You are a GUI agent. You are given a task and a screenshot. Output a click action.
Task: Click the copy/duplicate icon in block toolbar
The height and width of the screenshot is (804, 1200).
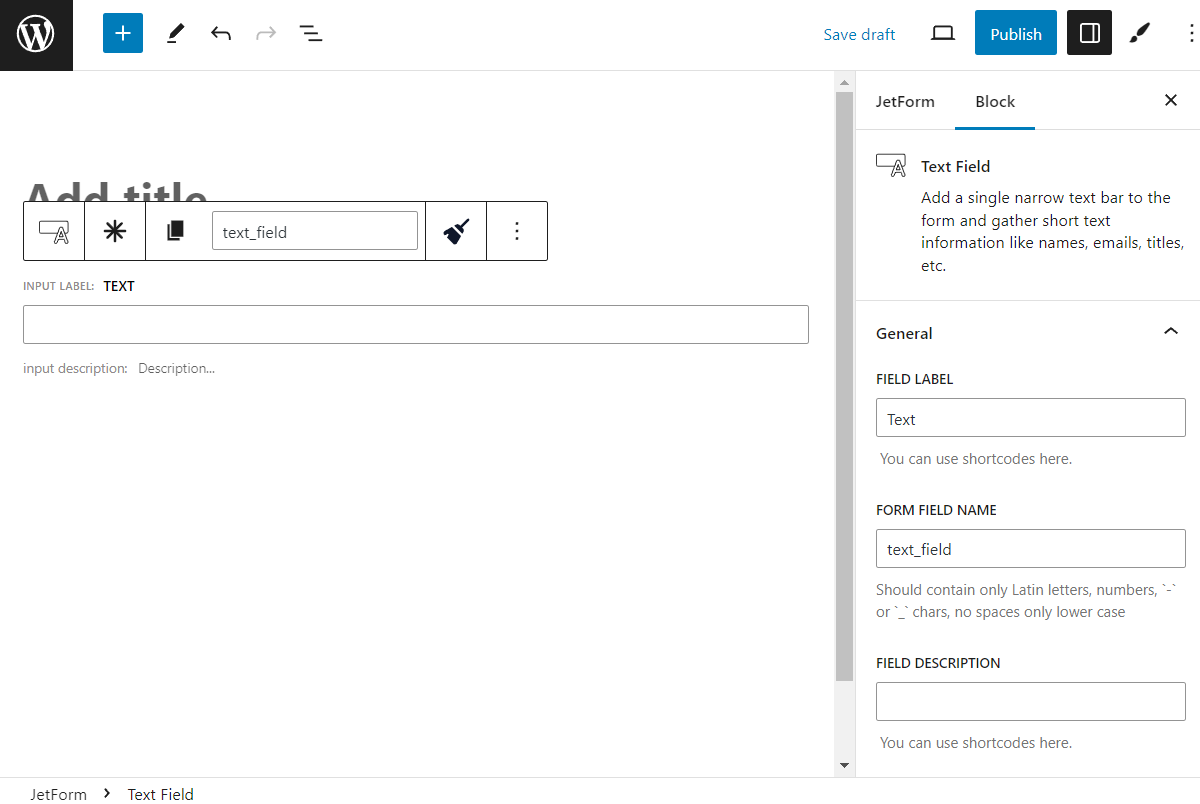[176, 231]
